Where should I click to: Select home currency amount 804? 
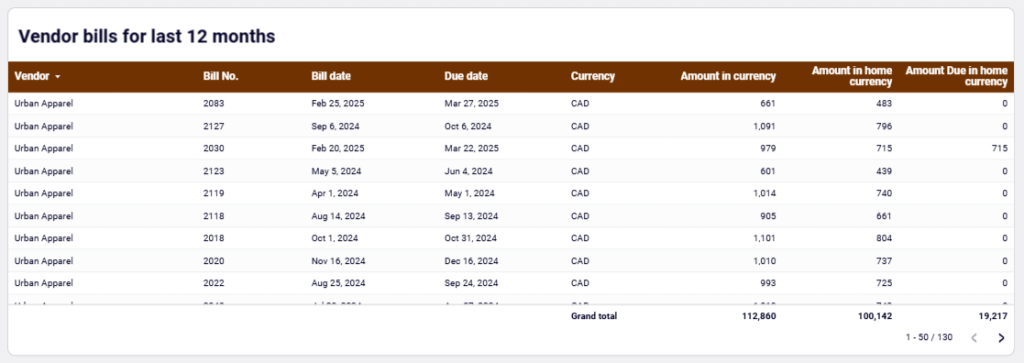(884, 238)
